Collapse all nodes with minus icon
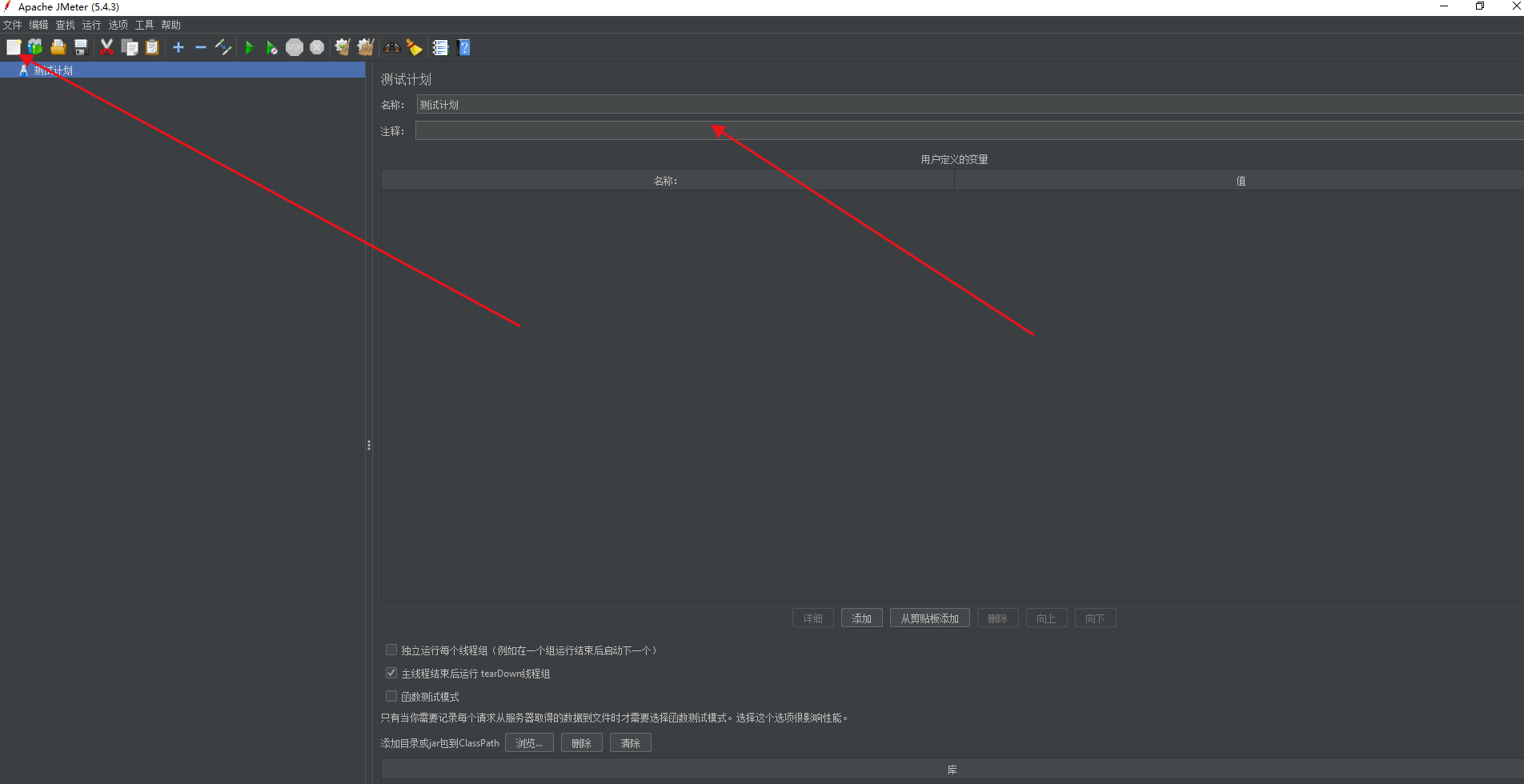This screenshot has height=784, width=1524. [x=201, y=47]
